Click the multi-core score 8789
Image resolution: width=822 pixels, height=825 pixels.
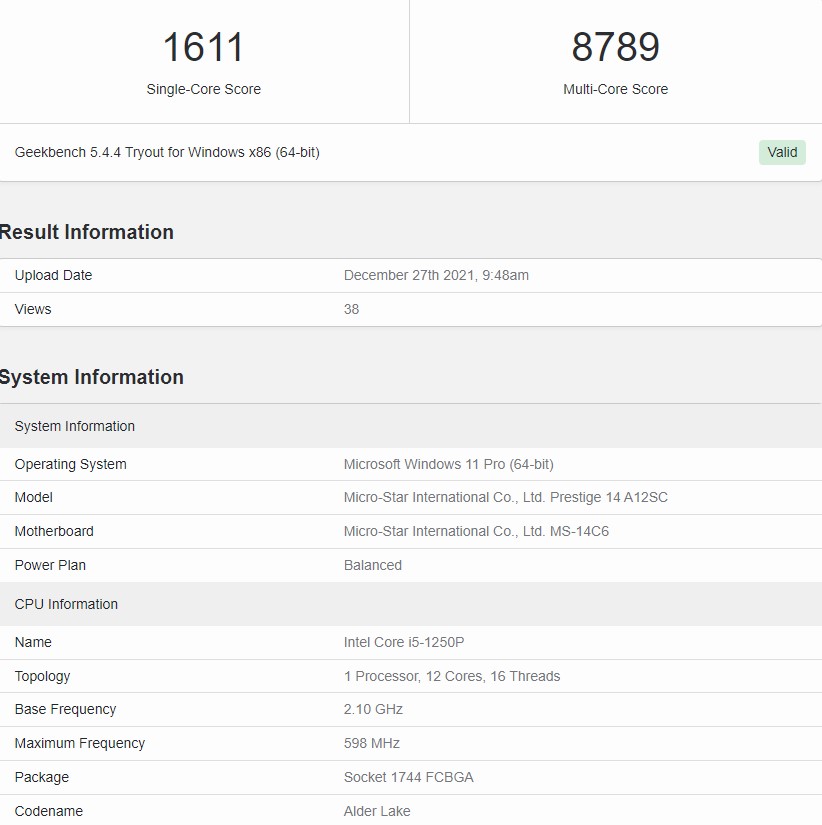[x=615, y=47]
